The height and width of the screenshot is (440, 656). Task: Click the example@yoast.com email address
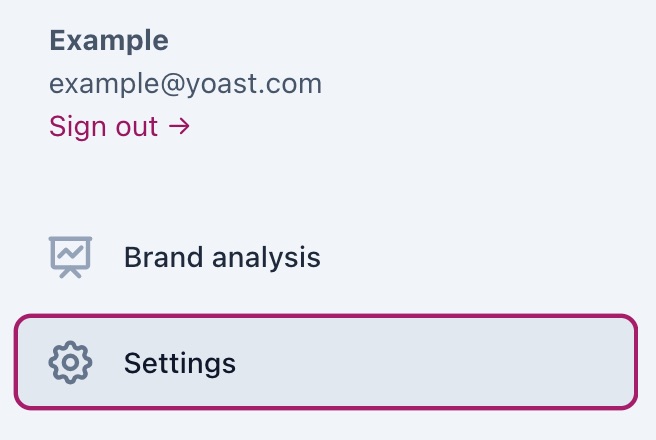[x=186, y=84]
